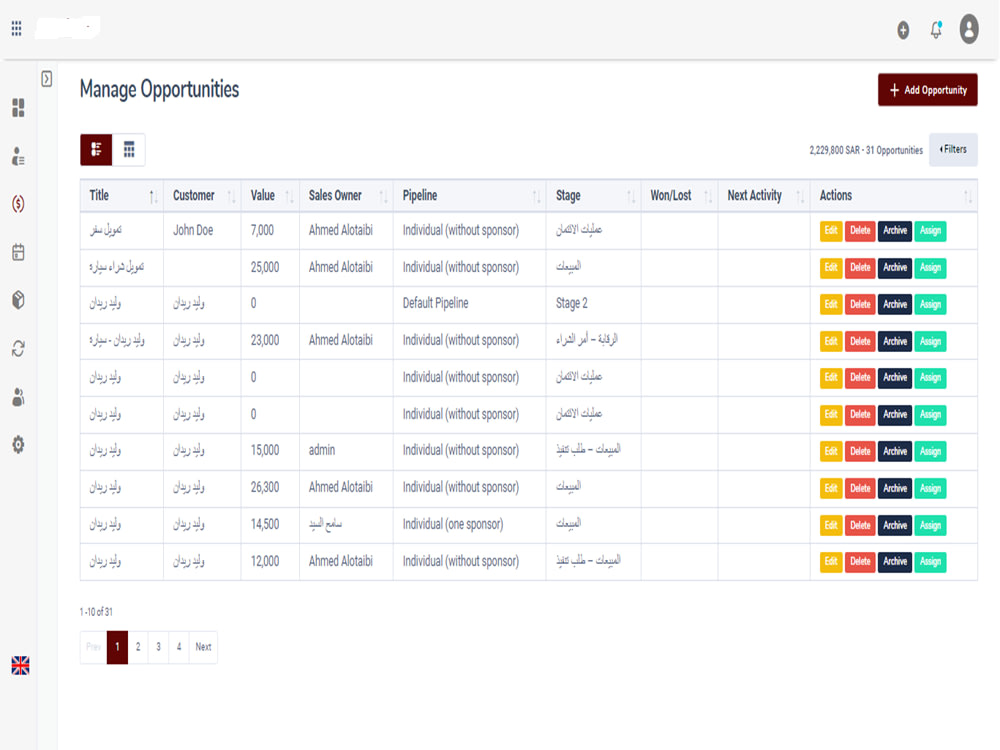Viewport: 1000px width, 750px height.
Task: Sort table by Pipeline column
Action: click(469, 196)
